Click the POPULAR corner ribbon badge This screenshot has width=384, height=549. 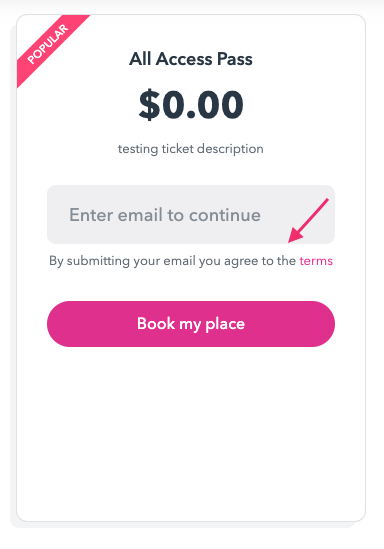tap(47, 44)
